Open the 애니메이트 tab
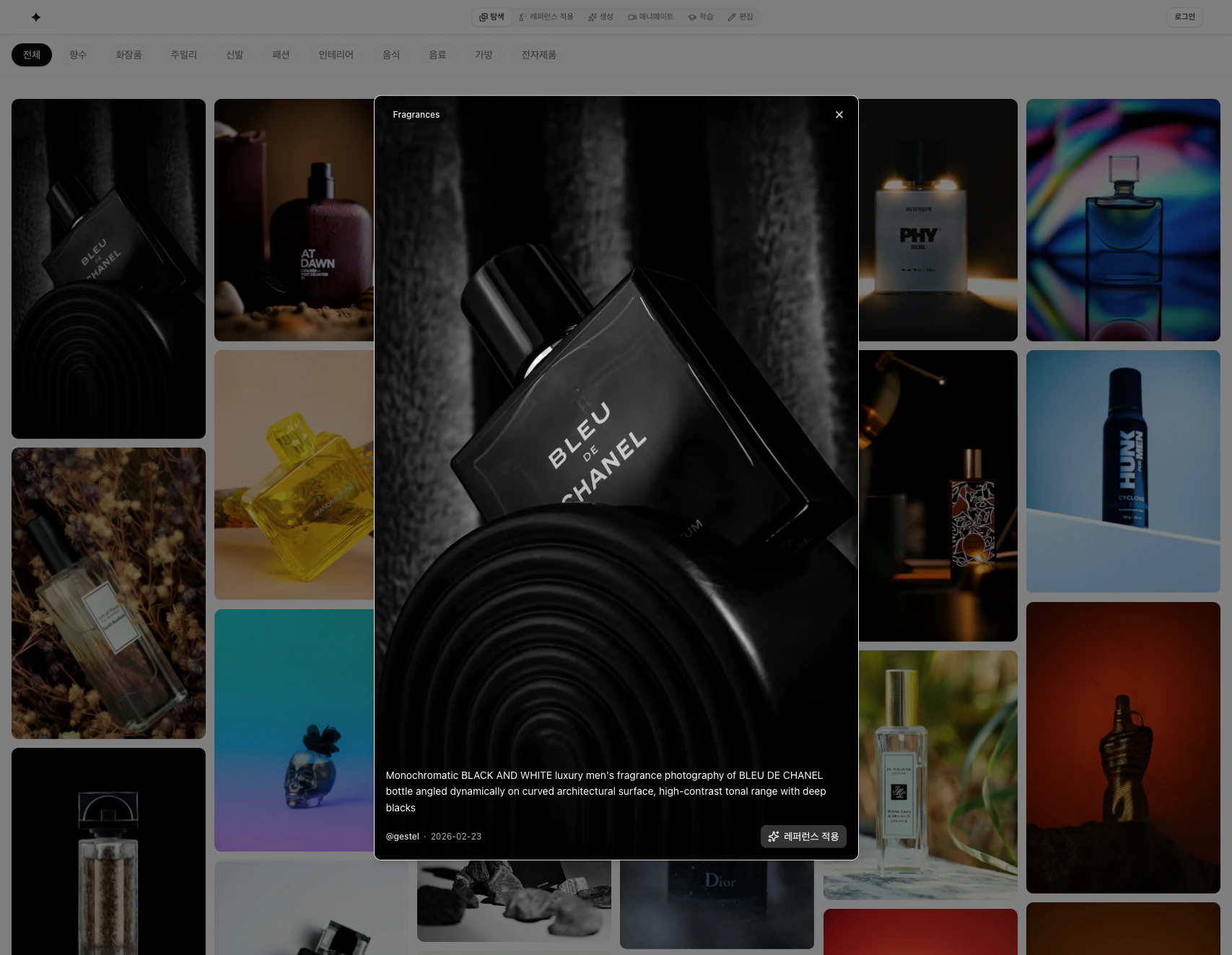The height and width of the screenshot is (955, 1232). [650, 17]
